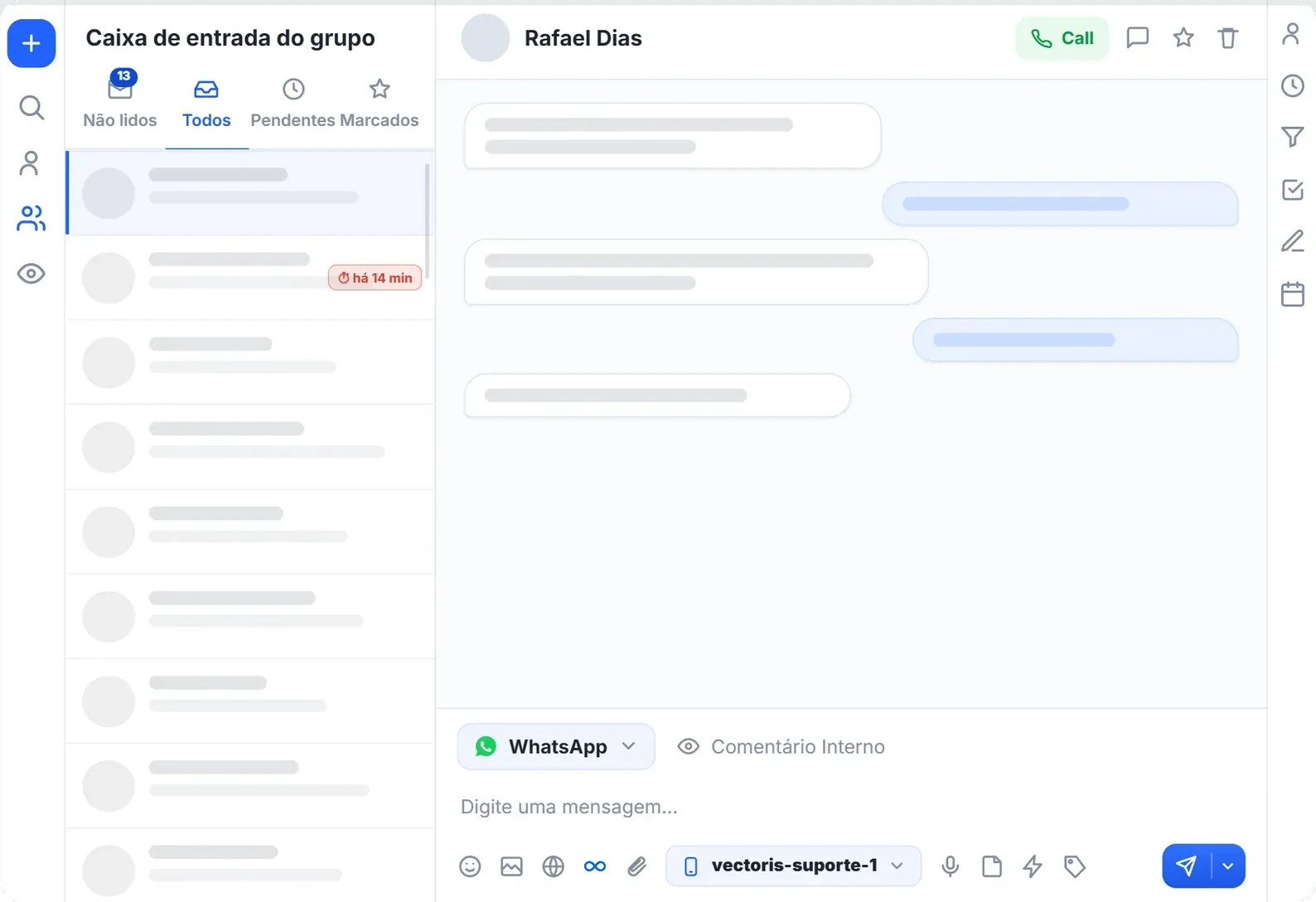Open the single person icon in left sidebar
The width and height of the screenshot is (1316, 902).
click(x=31, y=163)
